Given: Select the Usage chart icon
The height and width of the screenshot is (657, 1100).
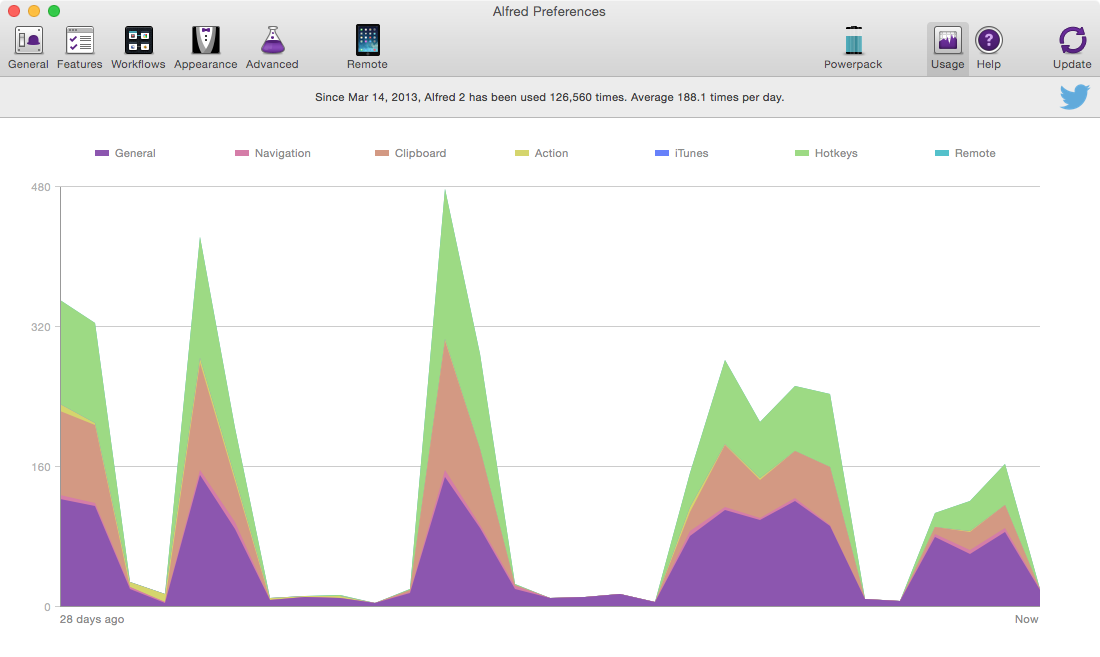Looking at the screenshot, I should pos(948,41).
